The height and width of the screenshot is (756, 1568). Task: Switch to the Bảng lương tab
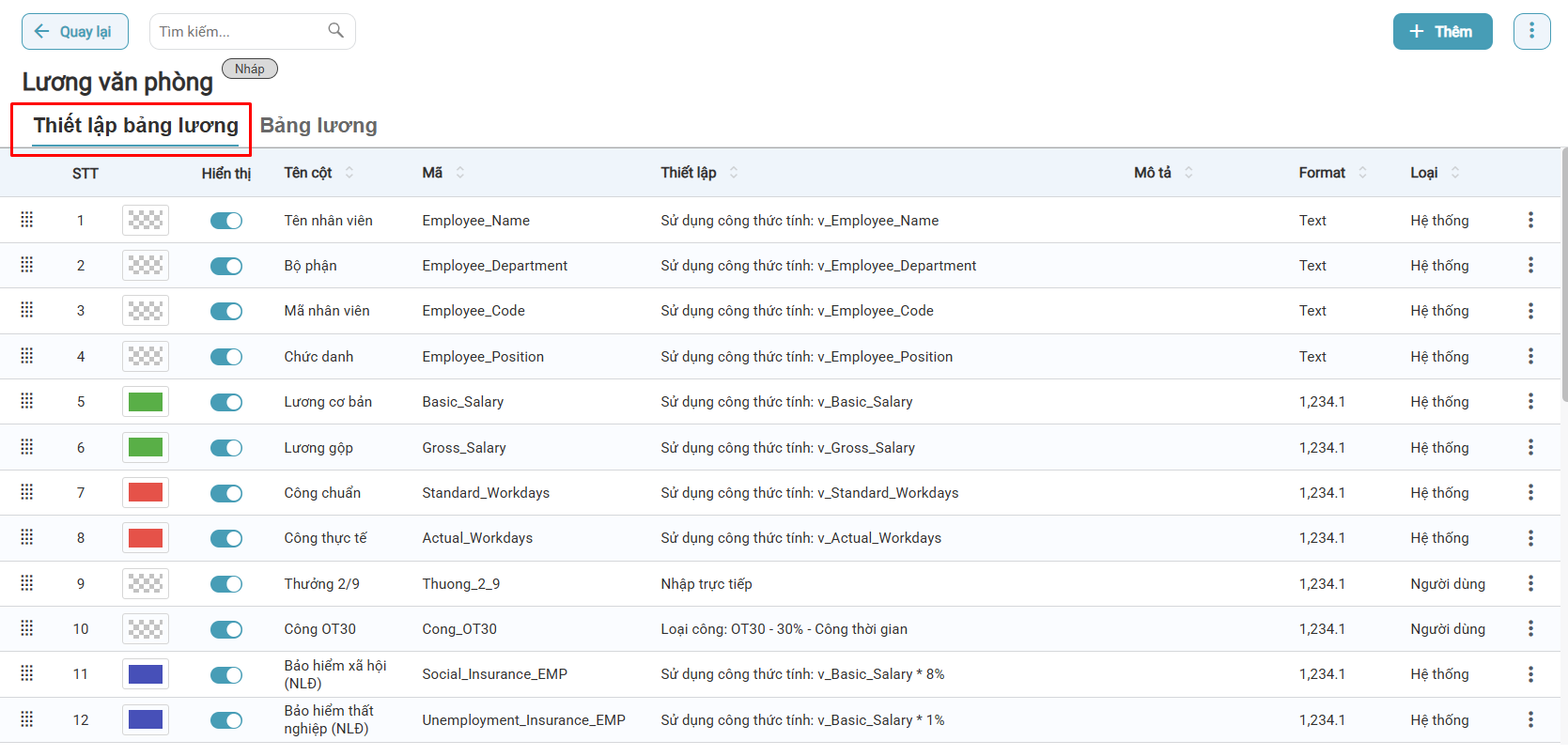coord(318,126)
